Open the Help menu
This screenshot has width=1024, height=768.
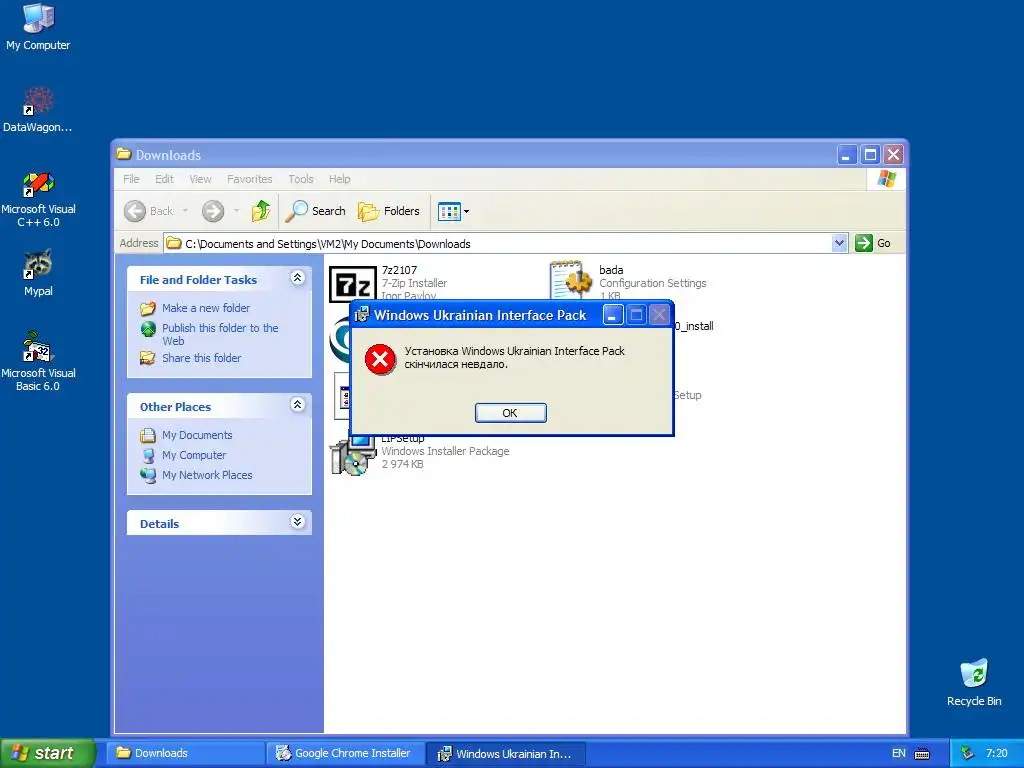click(x=340, y=179)
